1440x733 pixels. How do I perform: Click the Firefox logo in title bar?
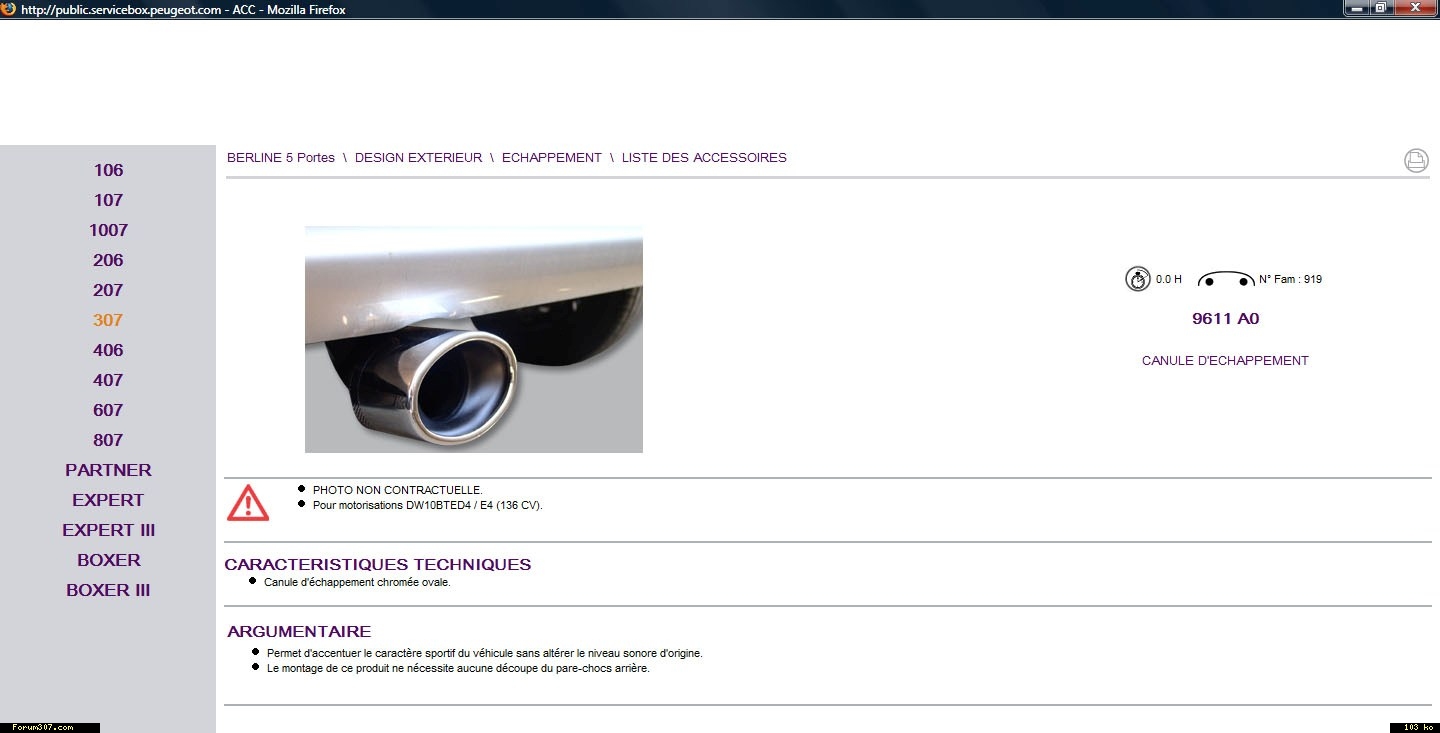[x=8, y=9]
